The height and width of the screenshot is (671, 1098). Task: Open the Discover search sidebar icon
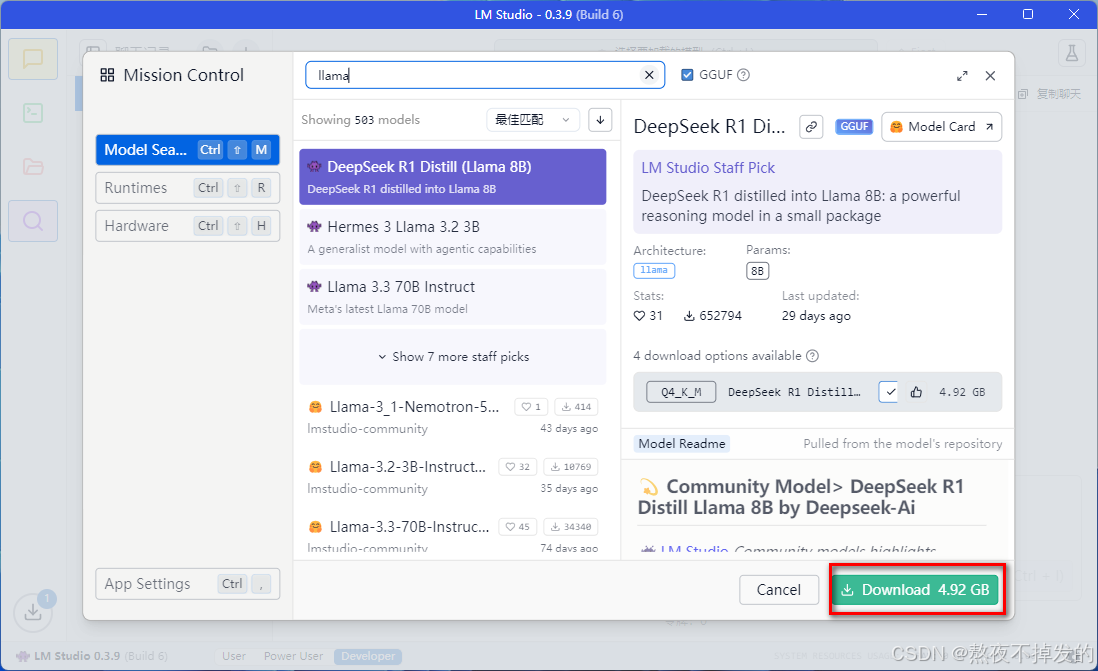point(33,221)
